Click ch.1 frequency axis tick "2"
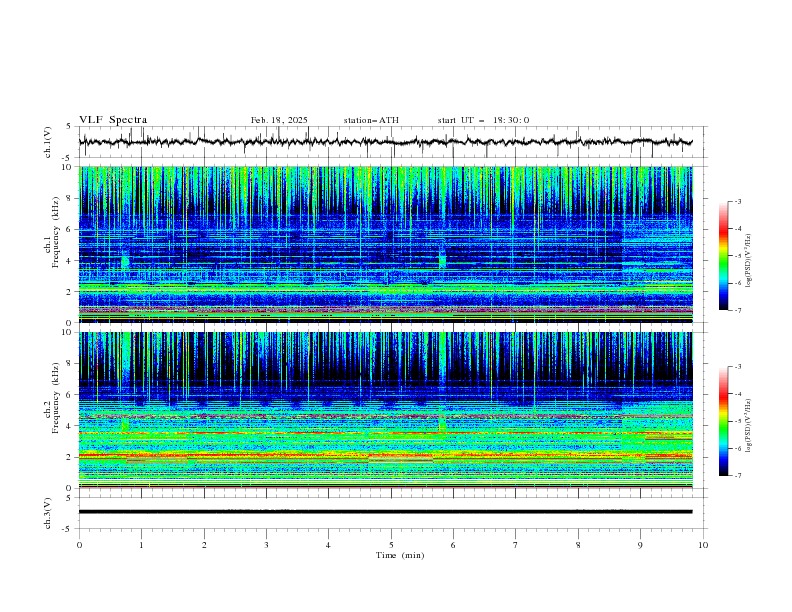 [71, 291]
